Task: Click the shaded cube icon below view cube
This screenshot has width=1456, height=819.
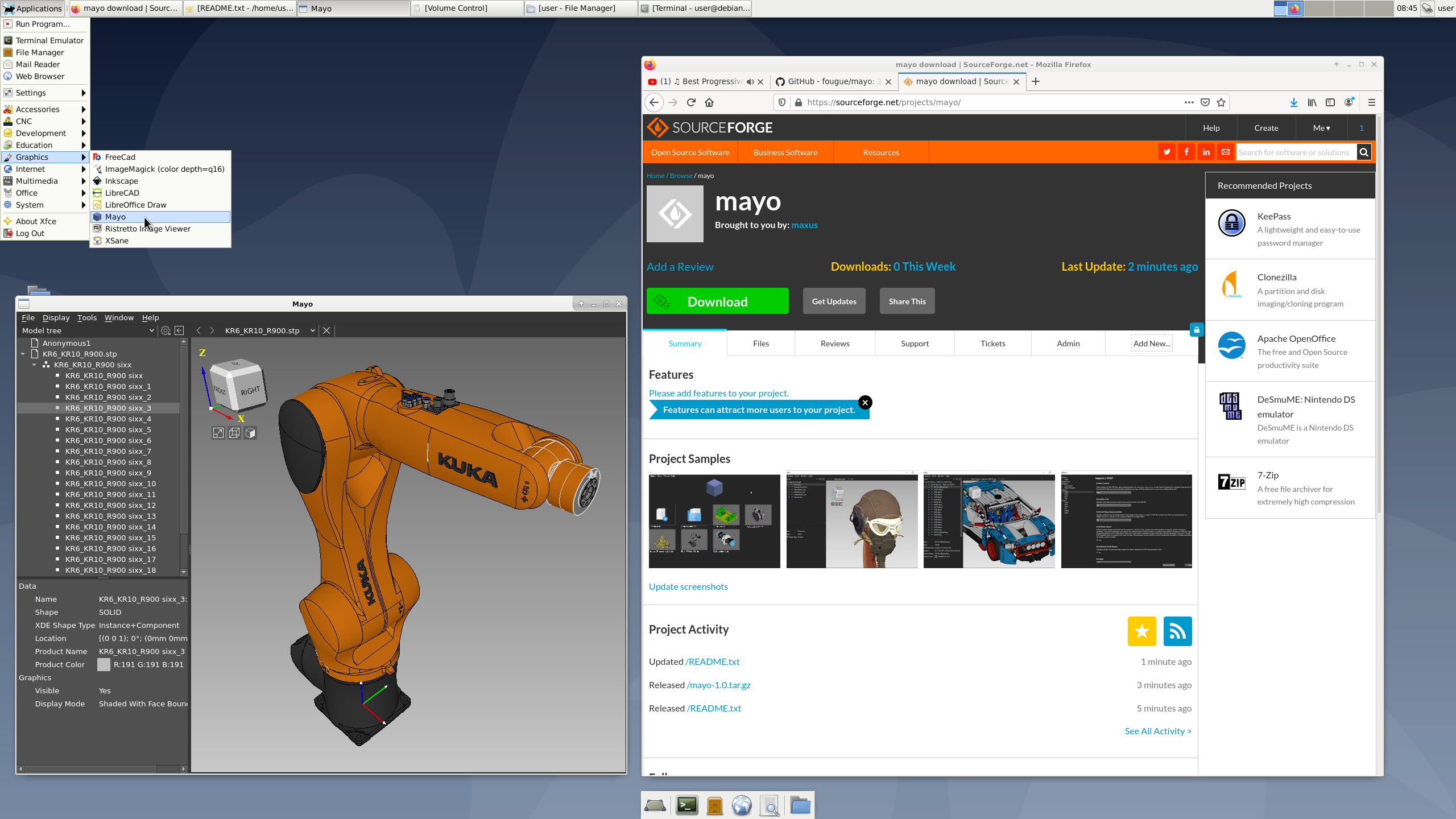Action: (x=250, y=433)
